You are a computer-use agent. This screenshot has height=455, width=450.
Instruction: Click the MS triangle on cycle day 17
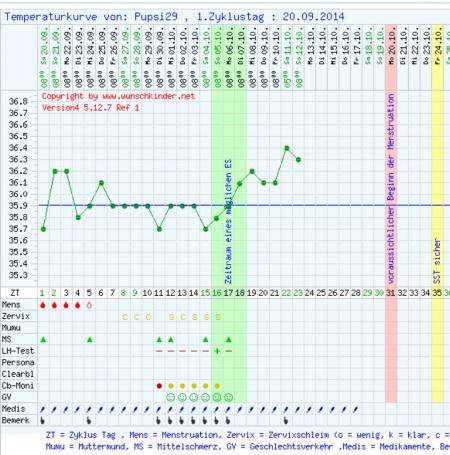(x=229, y=339)
